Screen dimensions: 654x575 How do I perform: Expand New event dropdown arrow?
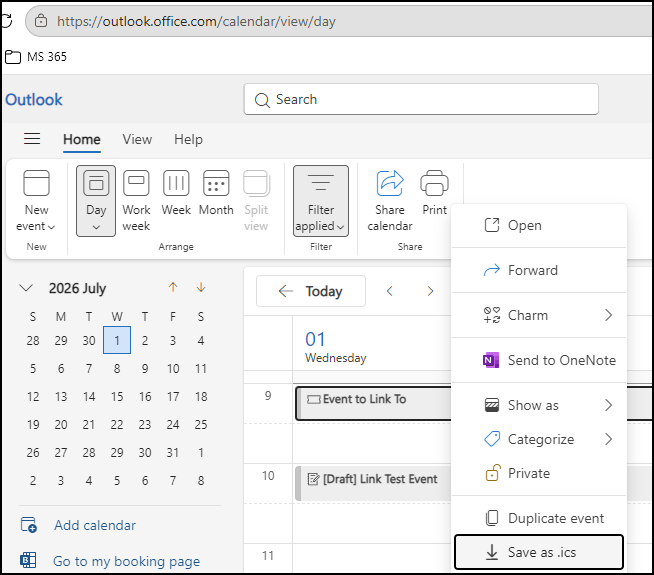(52, 227)
